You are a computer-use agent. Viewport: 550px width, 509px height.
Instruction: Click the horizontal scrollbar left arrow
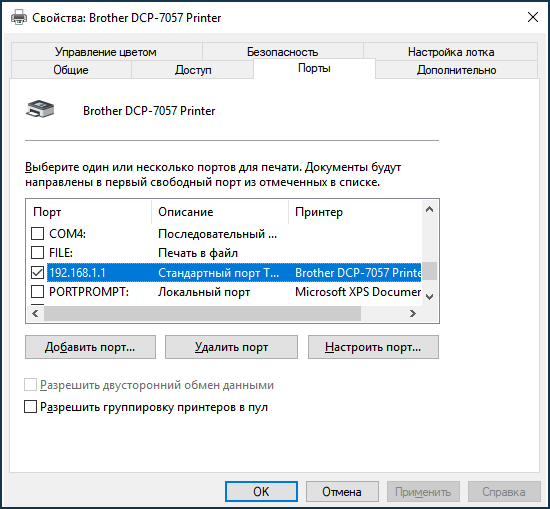click(x=35, y=313)
